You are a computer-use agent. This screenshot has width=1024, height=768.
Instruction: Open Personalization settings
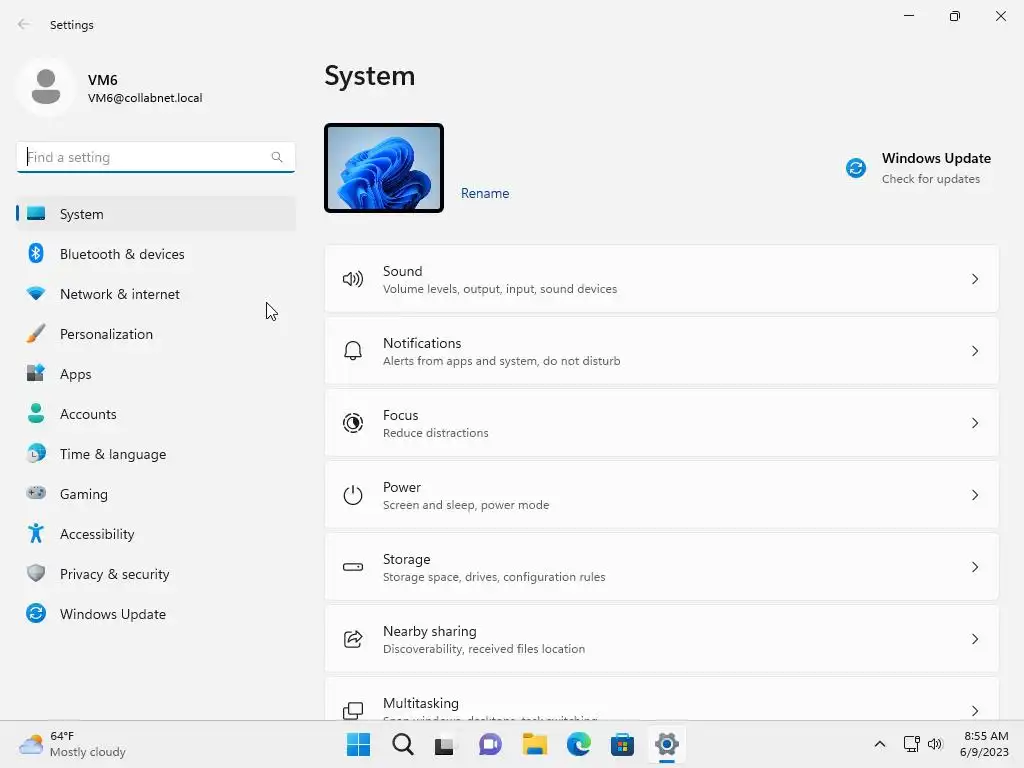155,334
